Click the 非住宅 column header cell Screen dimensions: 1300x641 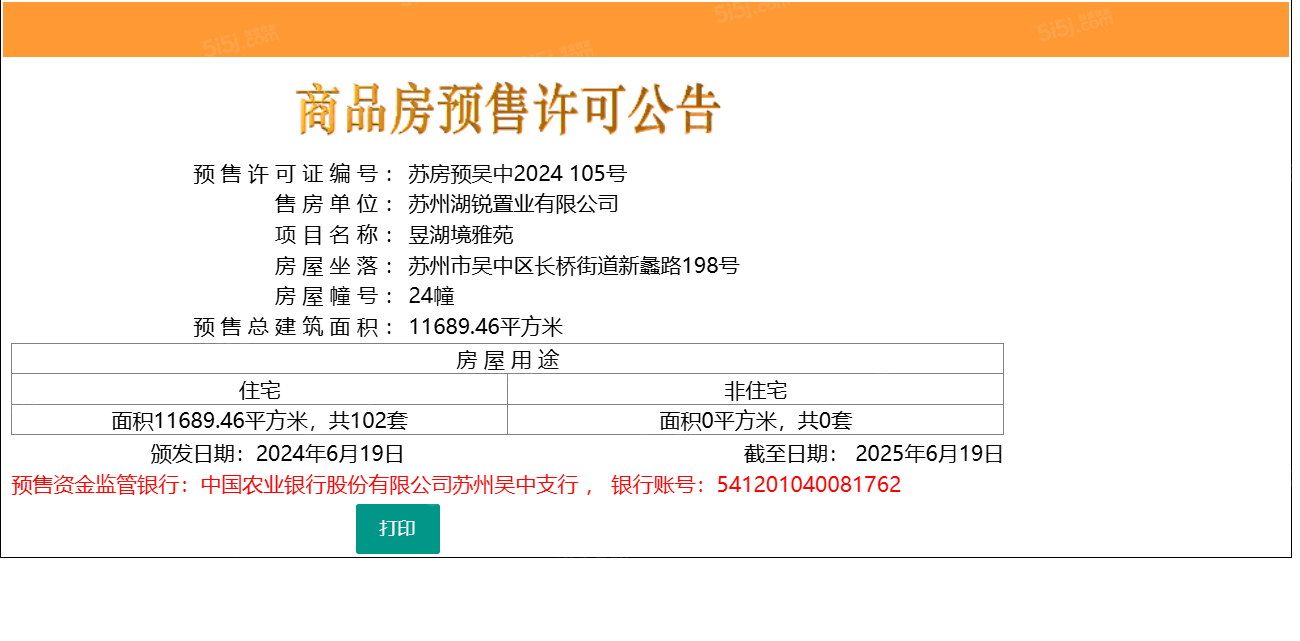tap(756, 390)
